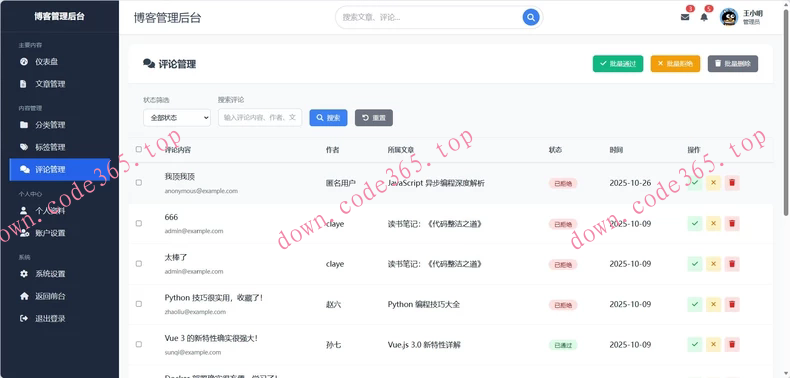Image resolution: width=790 pixels, height=378 pixels.
Task: Delete the Vue 3 comment by 孙七
Action: (x=732, y=345)
